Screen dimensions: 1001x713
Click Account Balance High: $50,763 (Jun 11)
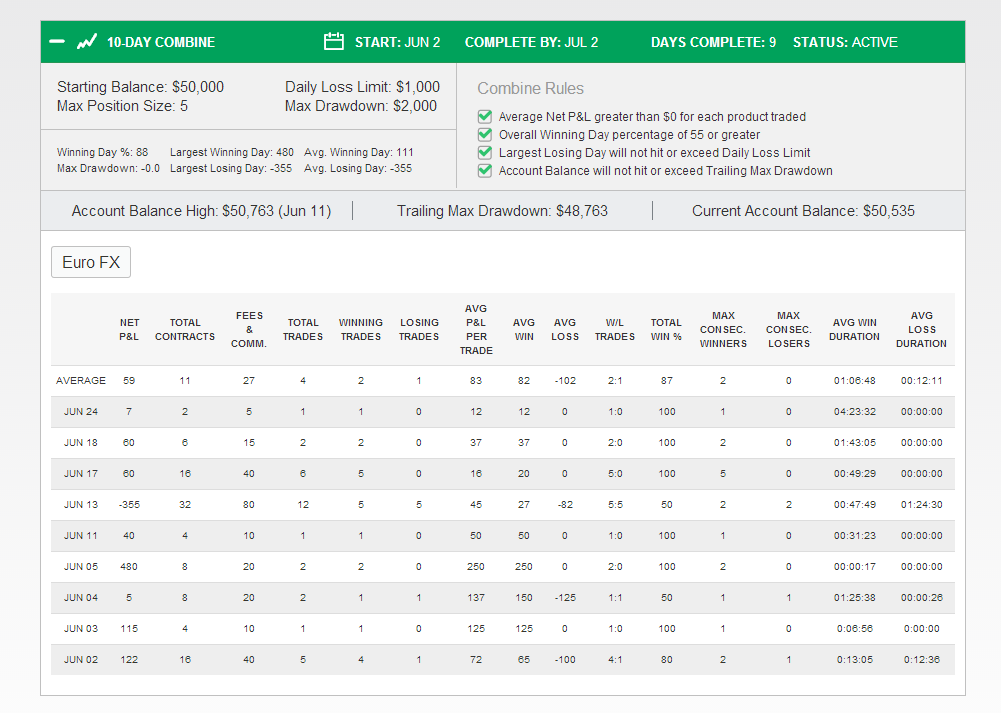coord(201,211)
